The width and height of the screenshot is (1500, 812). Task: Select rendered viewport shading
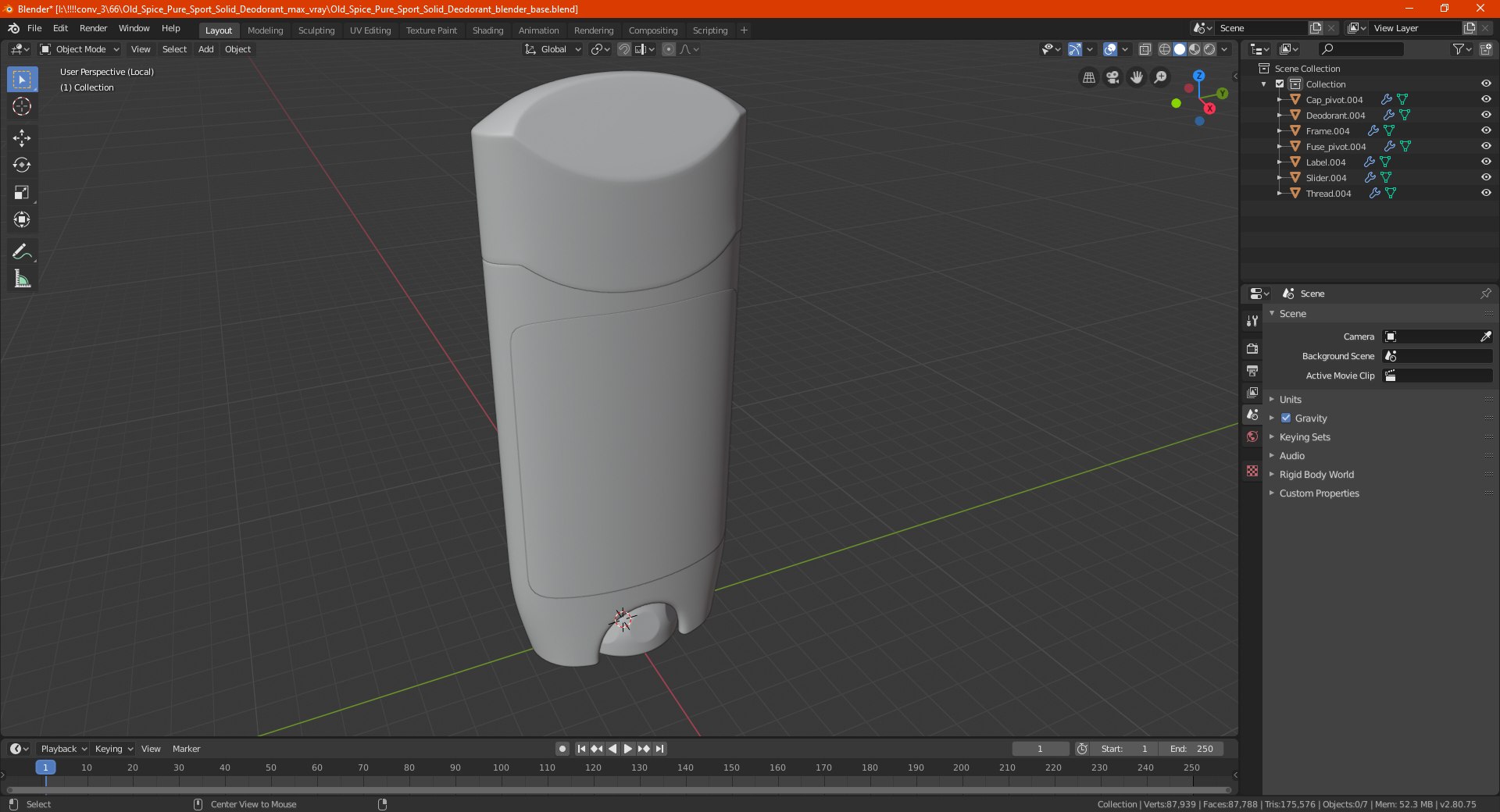1209,49
